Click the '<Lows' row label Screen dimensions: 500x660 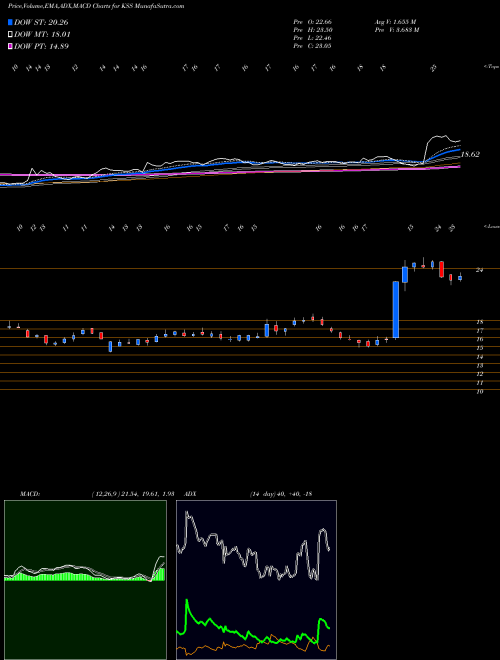click(491, 226)
